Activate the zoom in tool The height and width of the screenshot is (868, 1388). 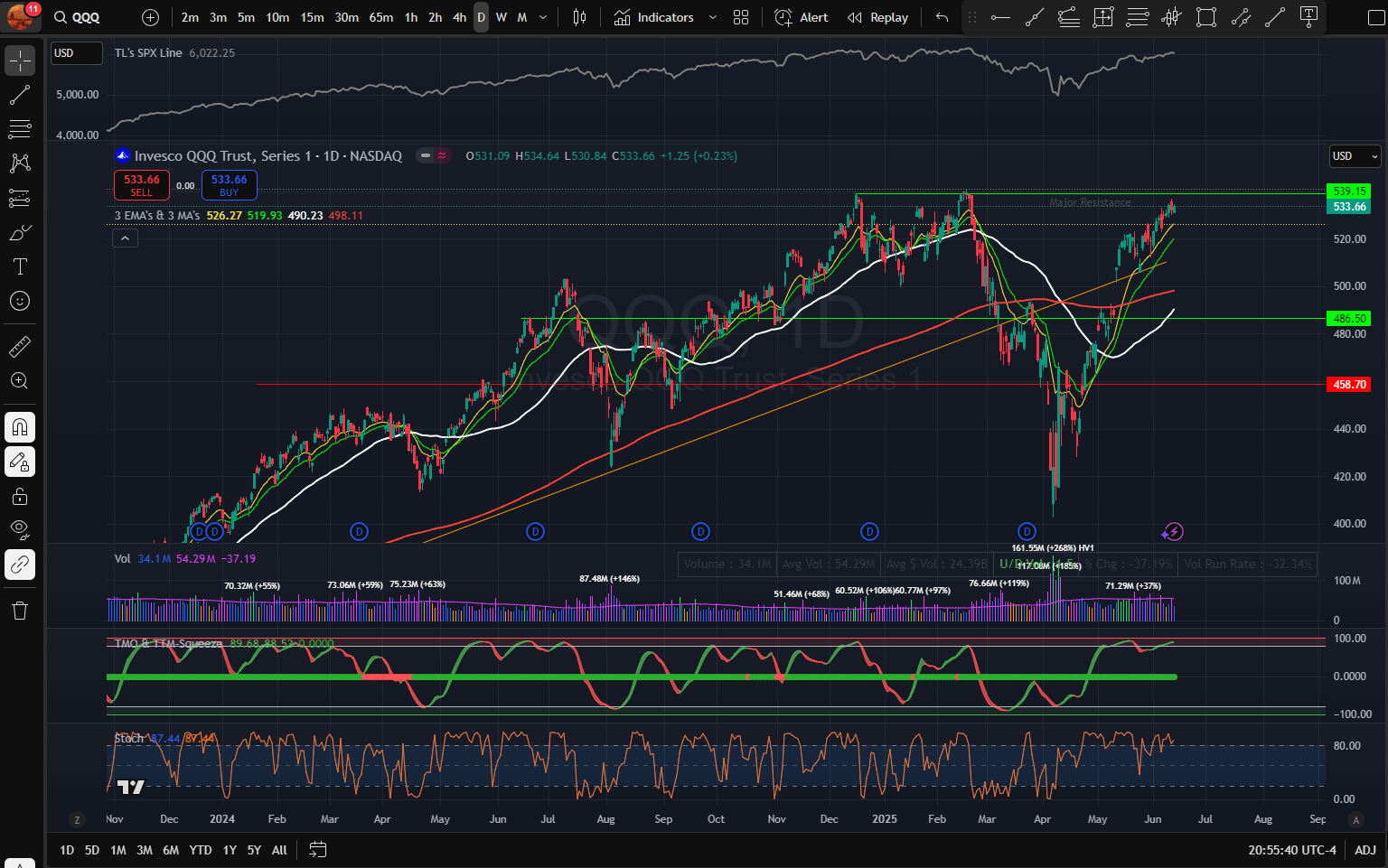[x=20, y=380]
